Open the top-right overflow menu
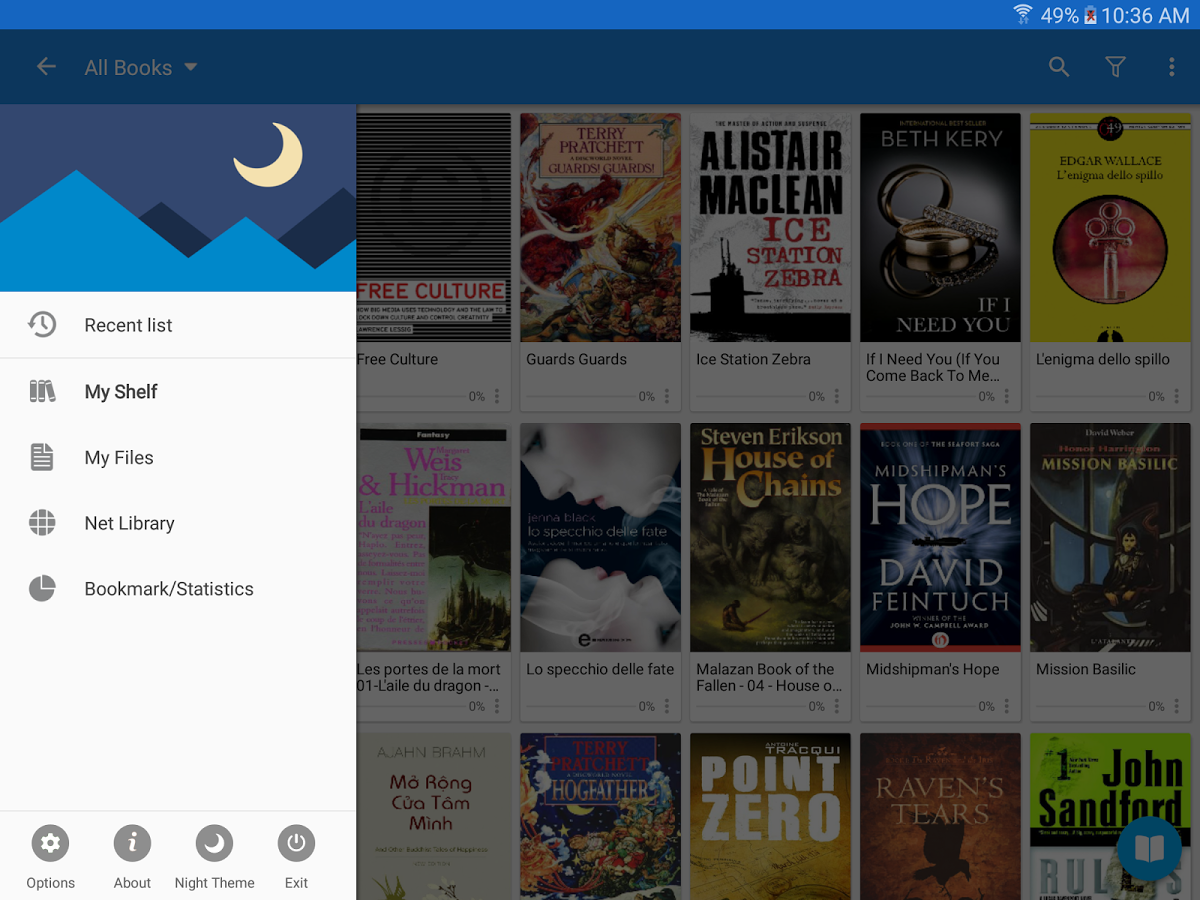This screenshot has height=900, width=1200. (x=1171, y=67)
